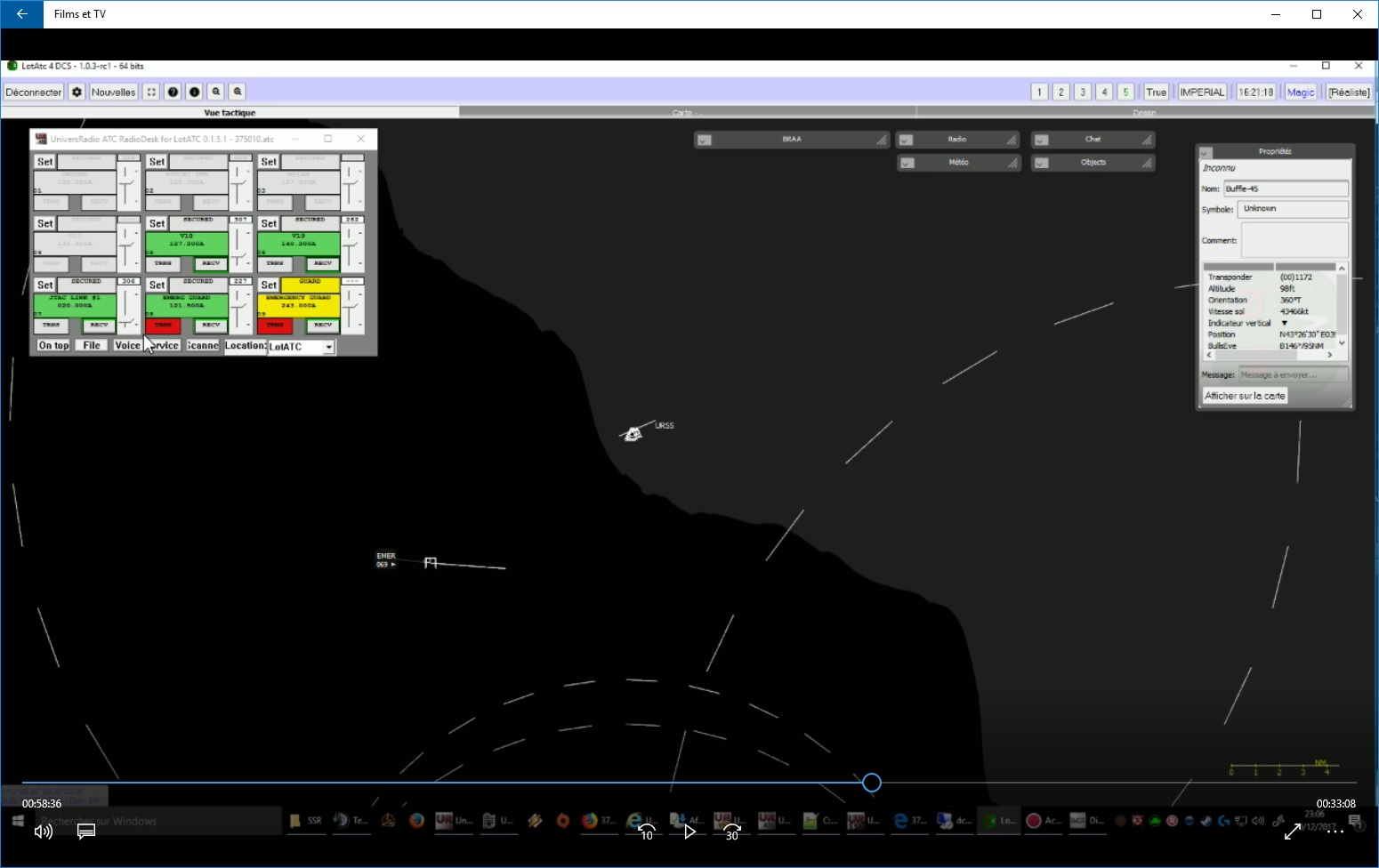Toggle TRNS on the Emergency Guard 243.000 radio
1379x868 pixels.
pos(275,325)
